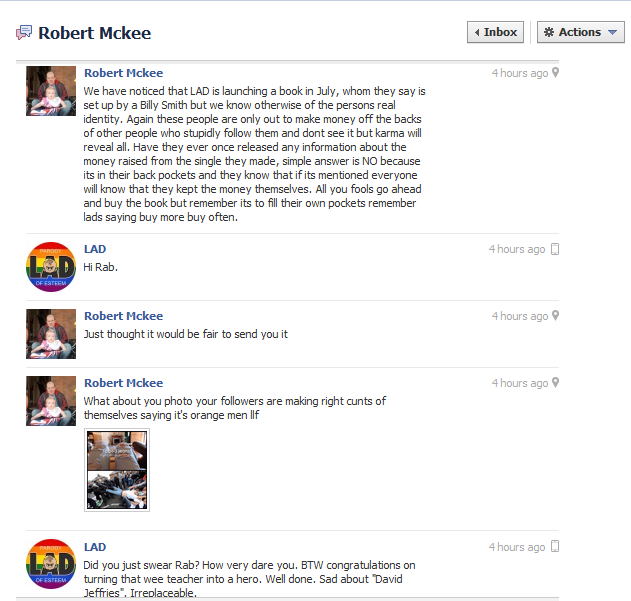This screenshot has height=601, width=631.
Task: Click Robert Mckee's avatar on first message
Action: pos(51,91)
